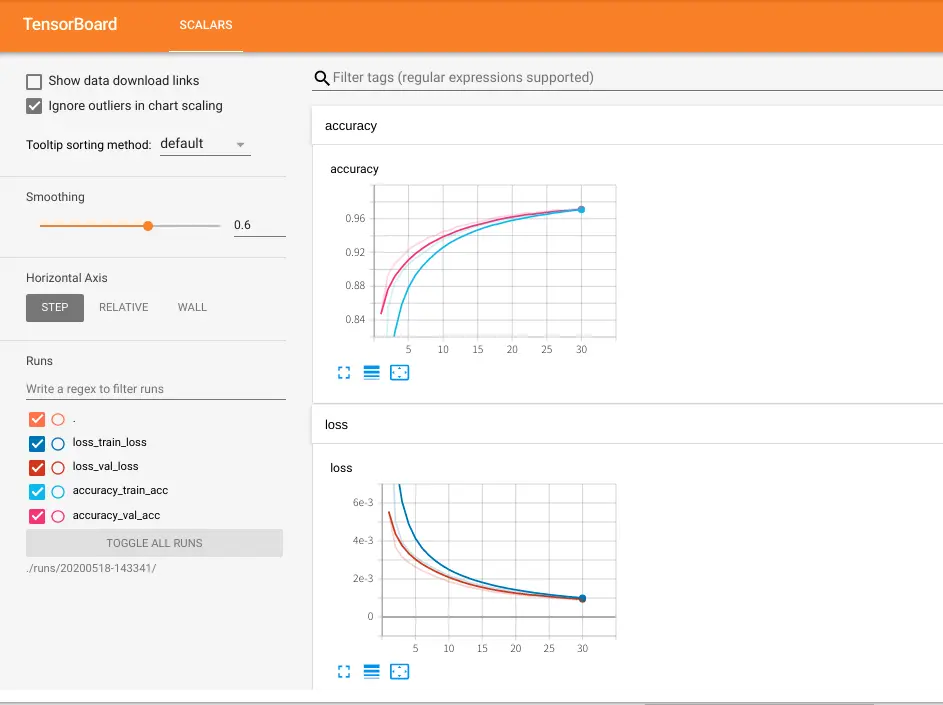Toggle y-axis log scale on accuracy chart
Image resolution: width=943 pixels, height=705 pixels.
[x=372, y=373]
